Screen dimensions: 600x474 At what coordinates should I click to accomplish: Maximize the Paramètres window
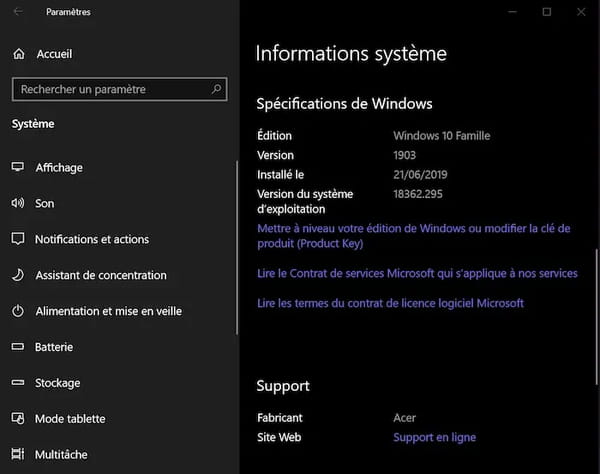point(547,12)
